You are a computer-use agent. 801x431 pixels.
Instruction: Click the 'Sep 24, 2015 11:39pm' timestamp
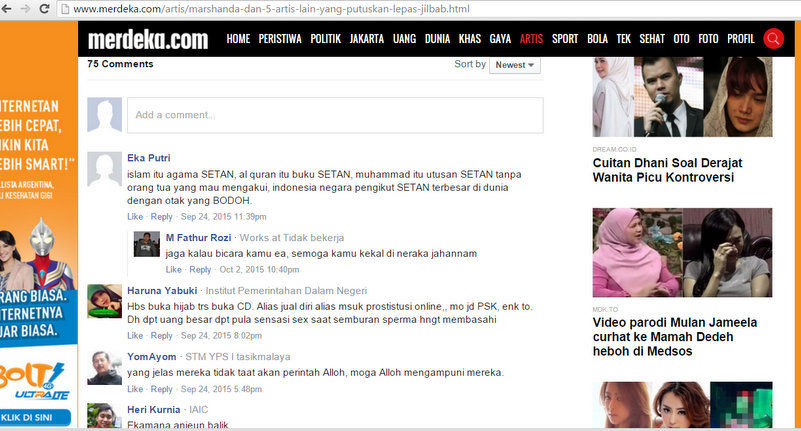tap(223, 217)
